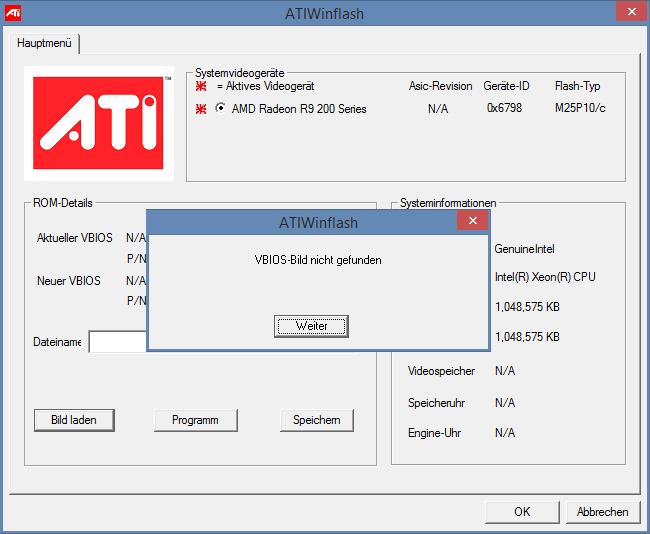Click the ATI title bar icon
The width and height of the screenshot is (650, 534).
tap(13, 13)
